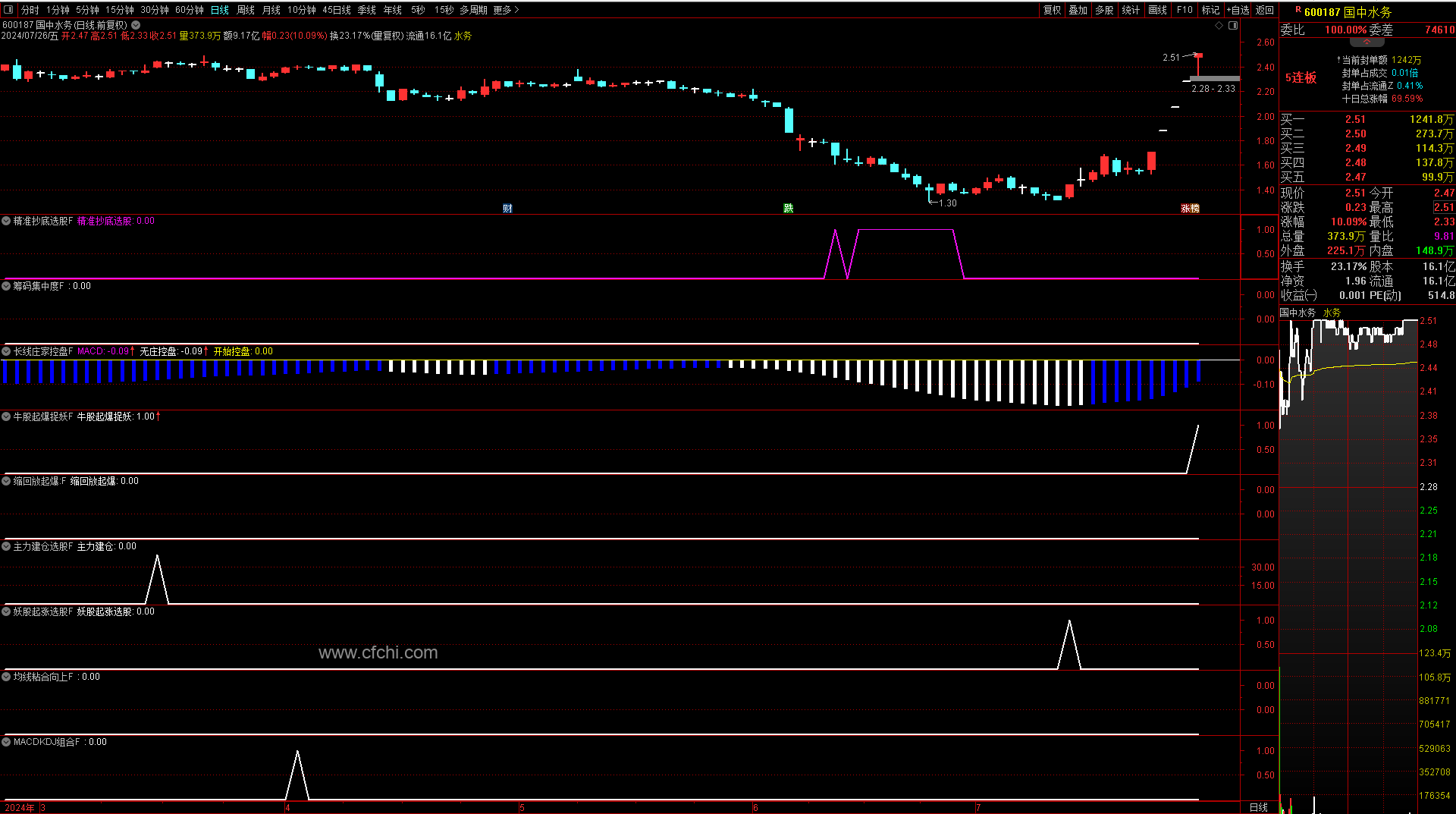Open the 牛股起爆捉妖F indicator menu
This screenshot has width=1456, height=814.
6,417
